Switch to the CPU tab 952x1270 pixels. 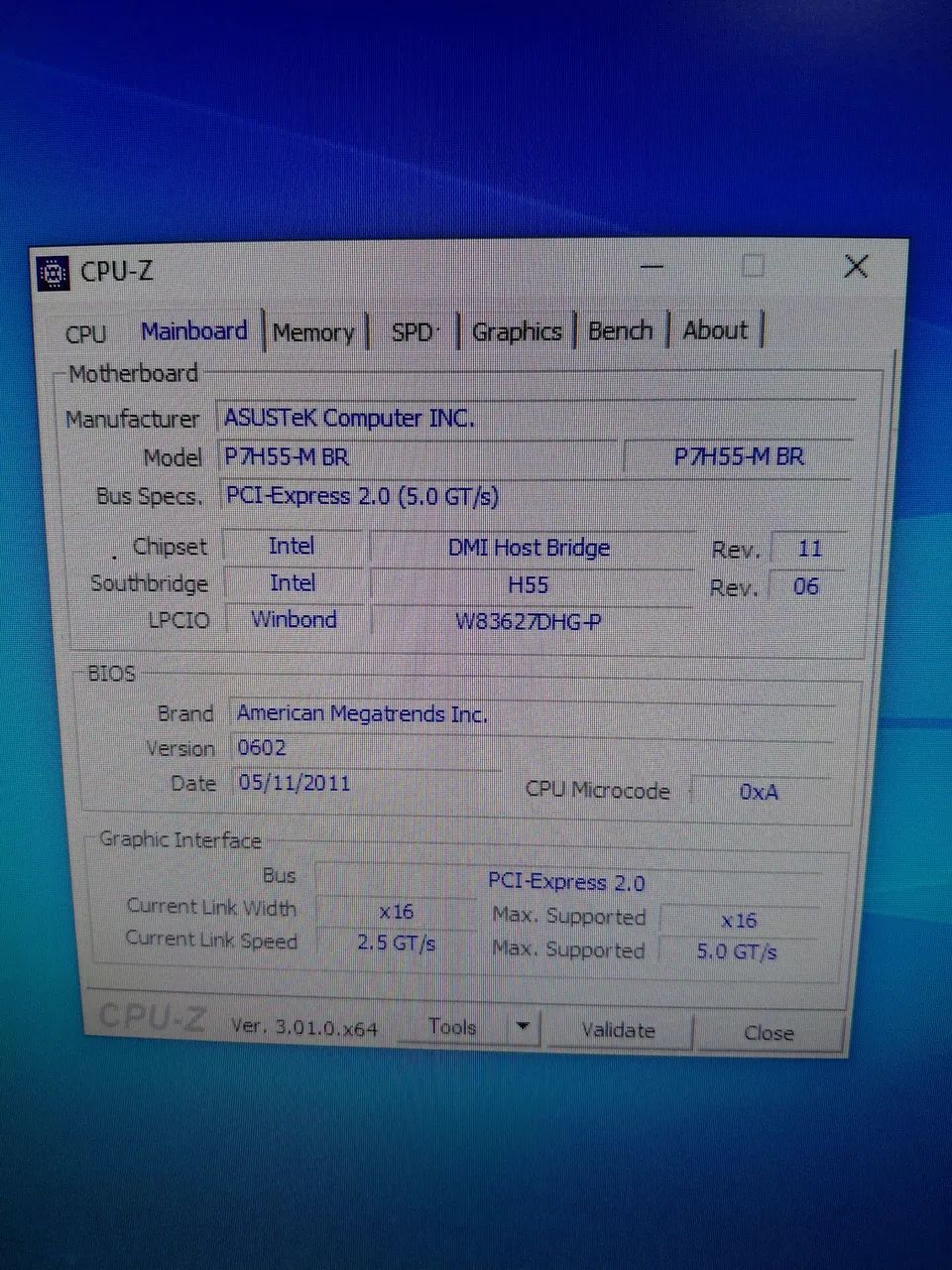(x=85, y=333)
